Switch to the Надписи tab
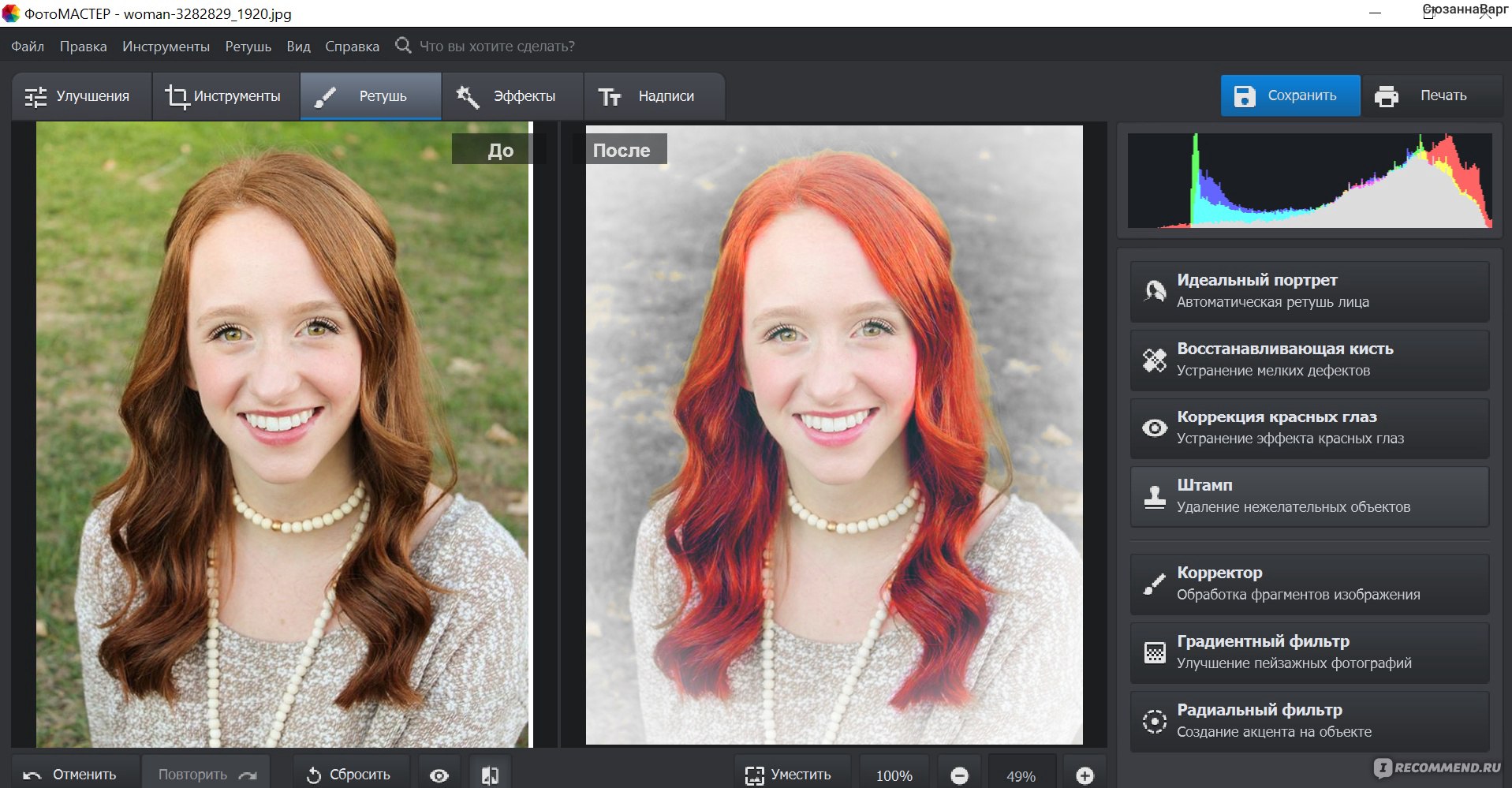This screenshot has height=788, width=1512. point(654,96)
